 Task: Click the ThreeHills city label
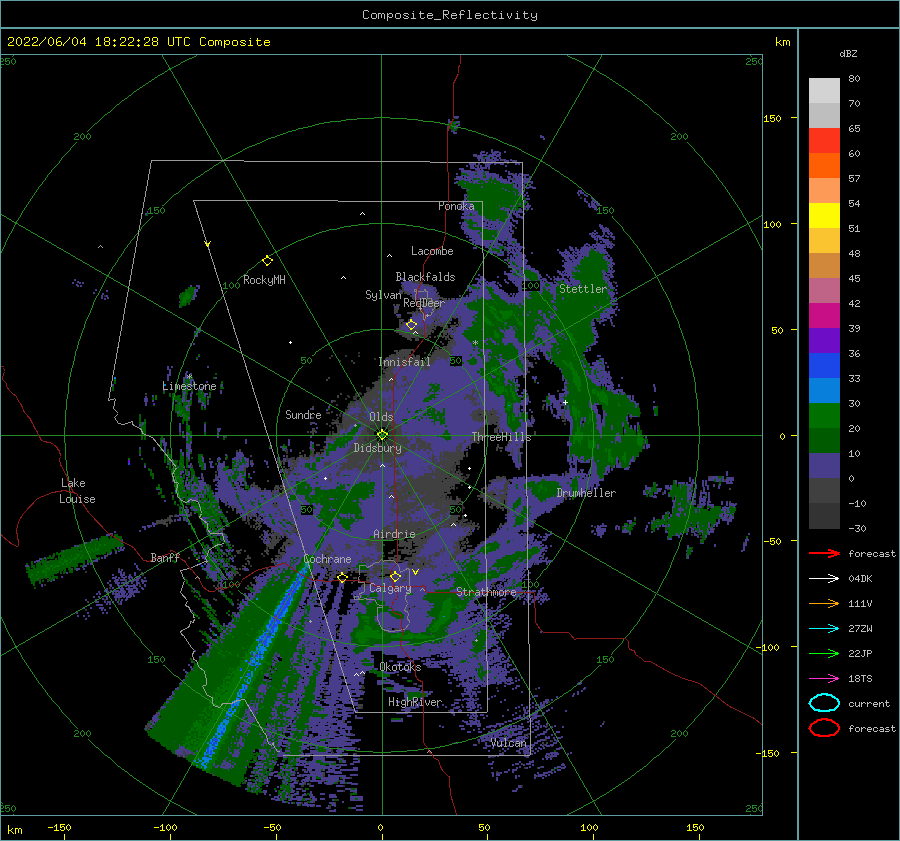[x=501, y=437]
